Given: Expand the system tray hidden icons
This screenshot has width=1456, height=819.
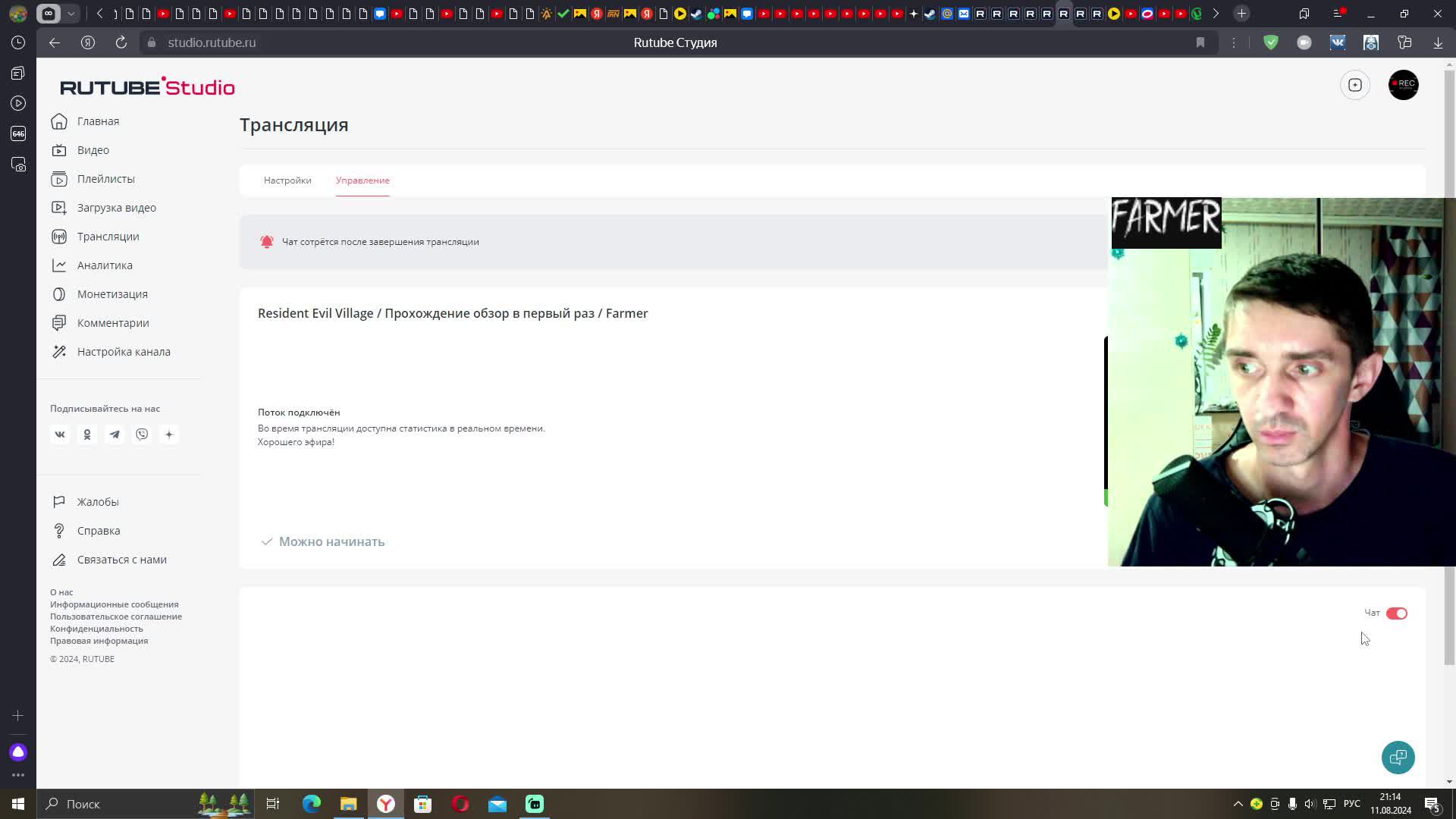Looking at the screenshot, I should click(x=1238, y=804).
